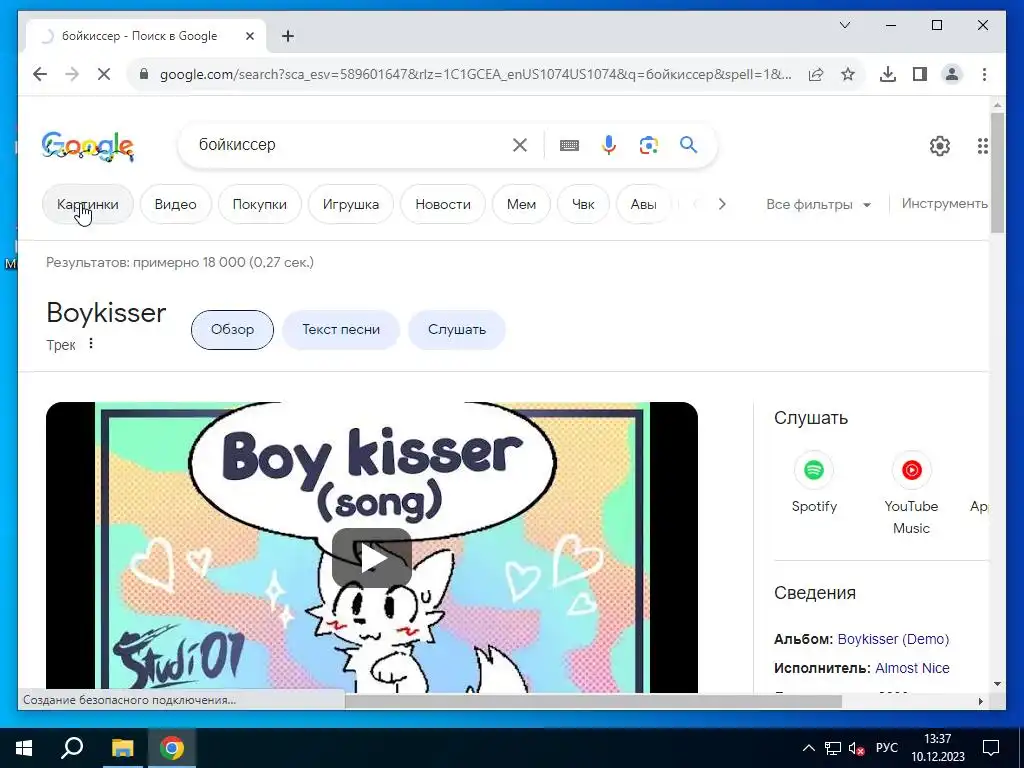Viewport: 1024px width, 768px height.
Task: Clear the Google search query
Action: pos(520,145)
